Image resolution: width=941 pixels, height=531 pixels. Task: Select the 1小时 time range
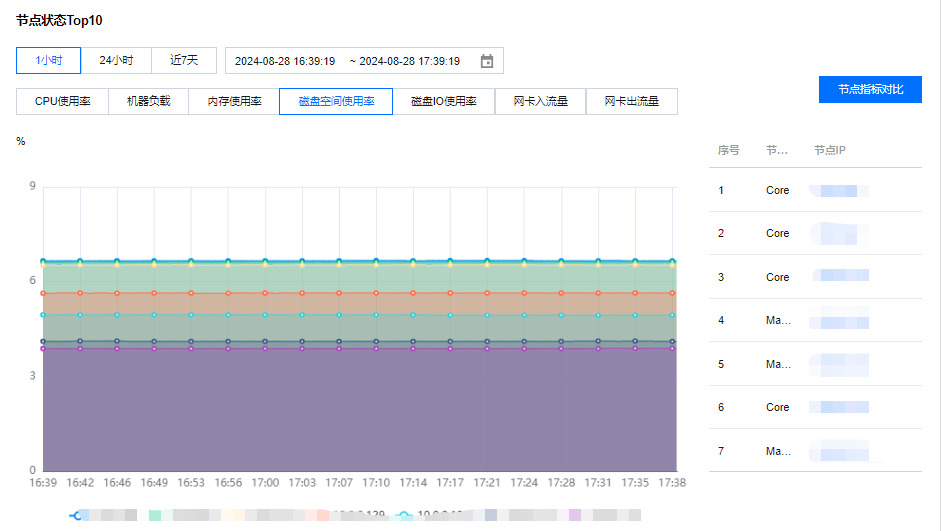(49, 61)
